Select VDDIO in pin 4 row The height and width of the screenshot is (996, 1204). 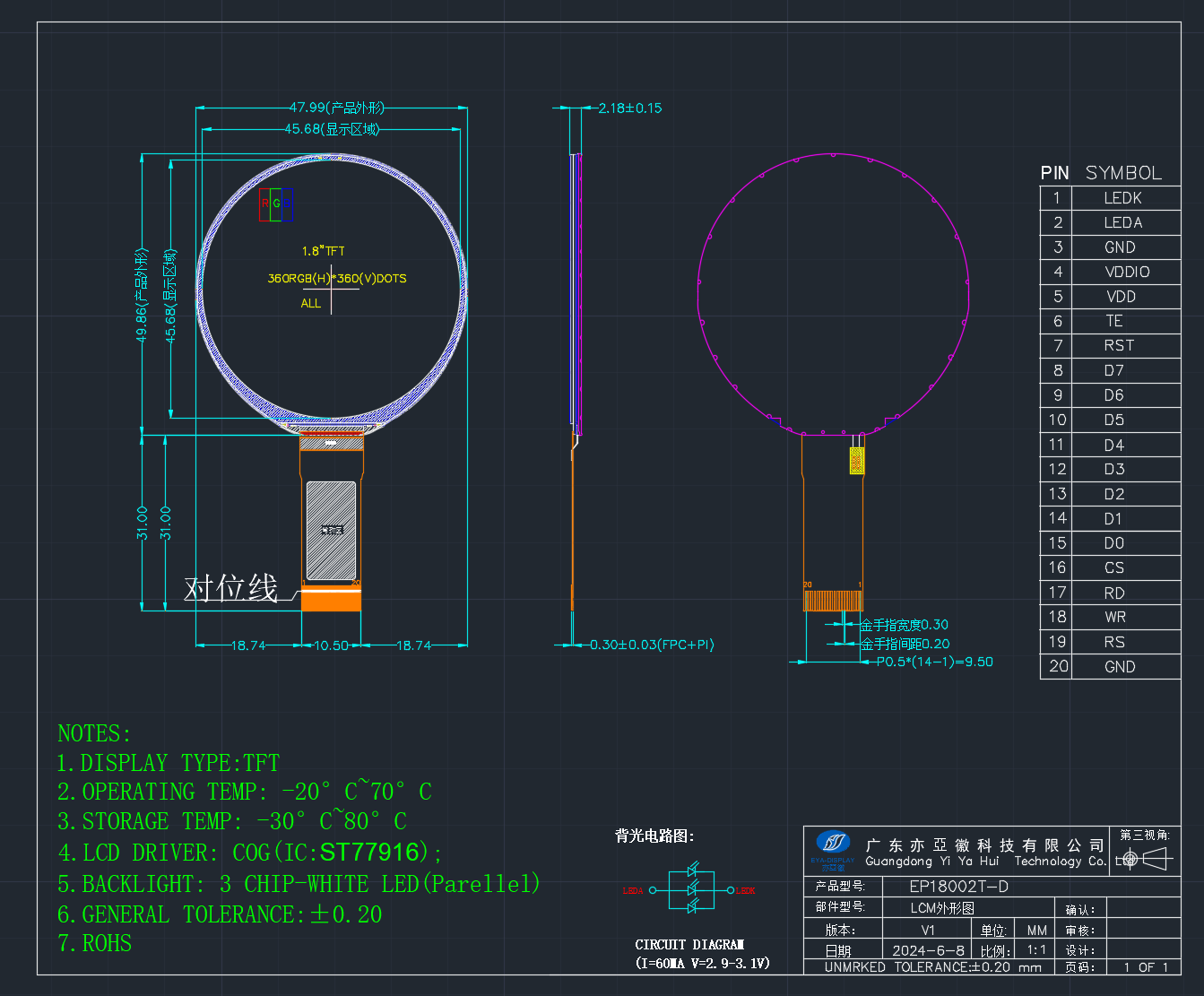click(x=1128, y=272)
